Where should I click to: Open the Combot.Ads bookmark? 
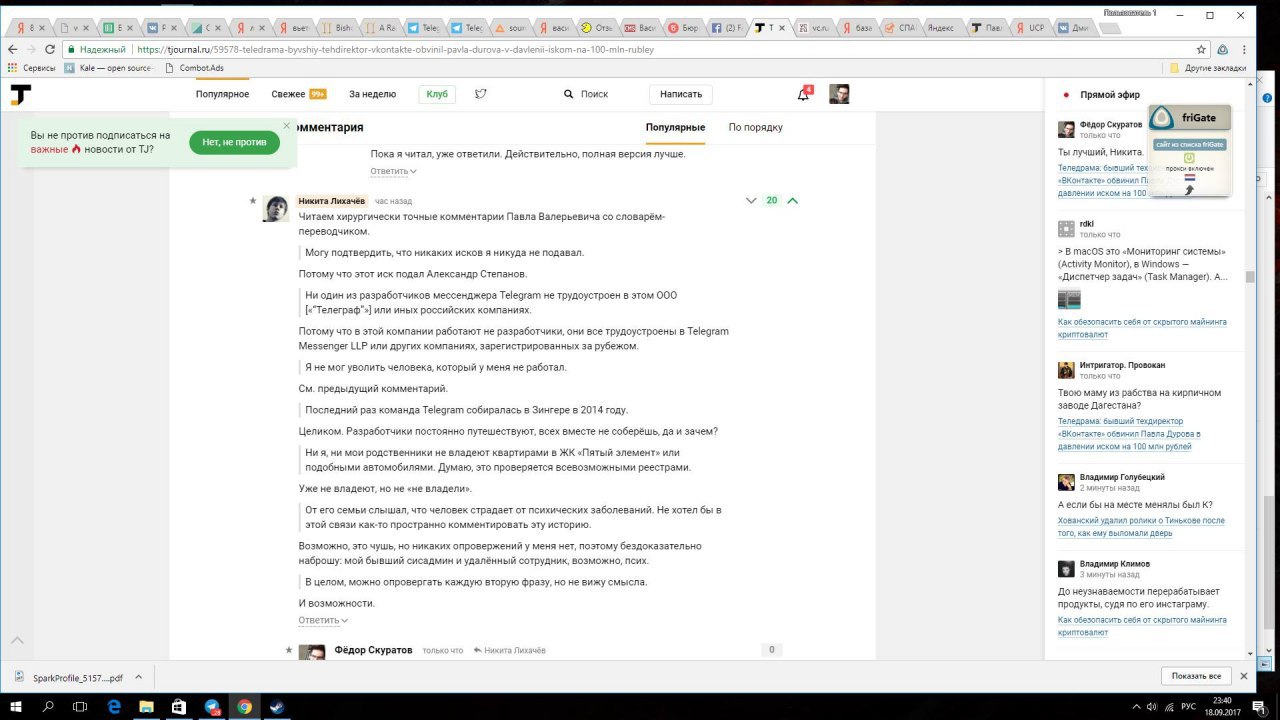(x=194, y=68)
